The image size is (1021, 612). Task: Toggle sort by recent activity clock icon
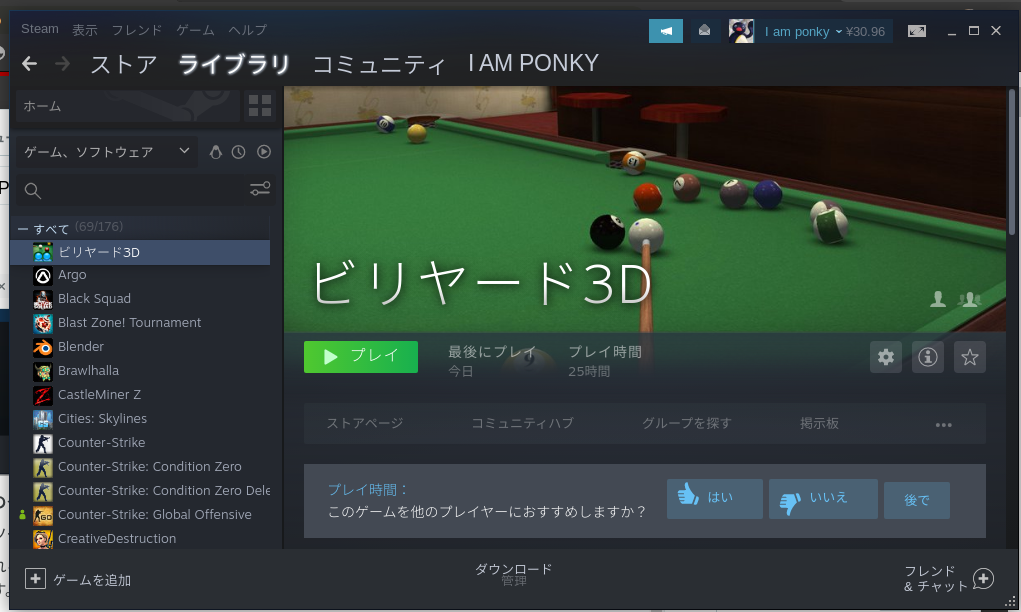coord(238,152)
